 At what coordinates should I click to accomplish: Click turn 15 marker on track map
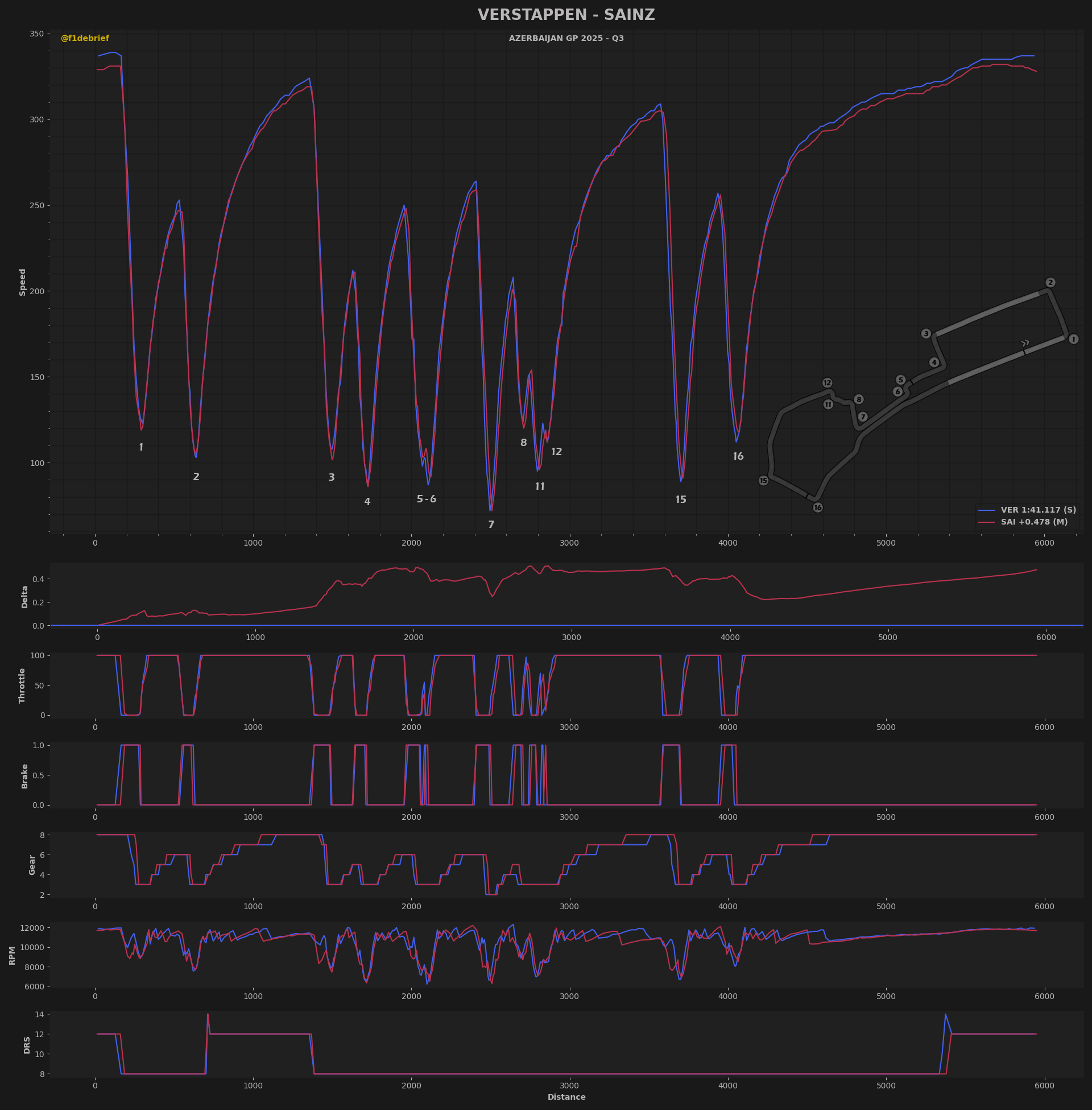763,481
